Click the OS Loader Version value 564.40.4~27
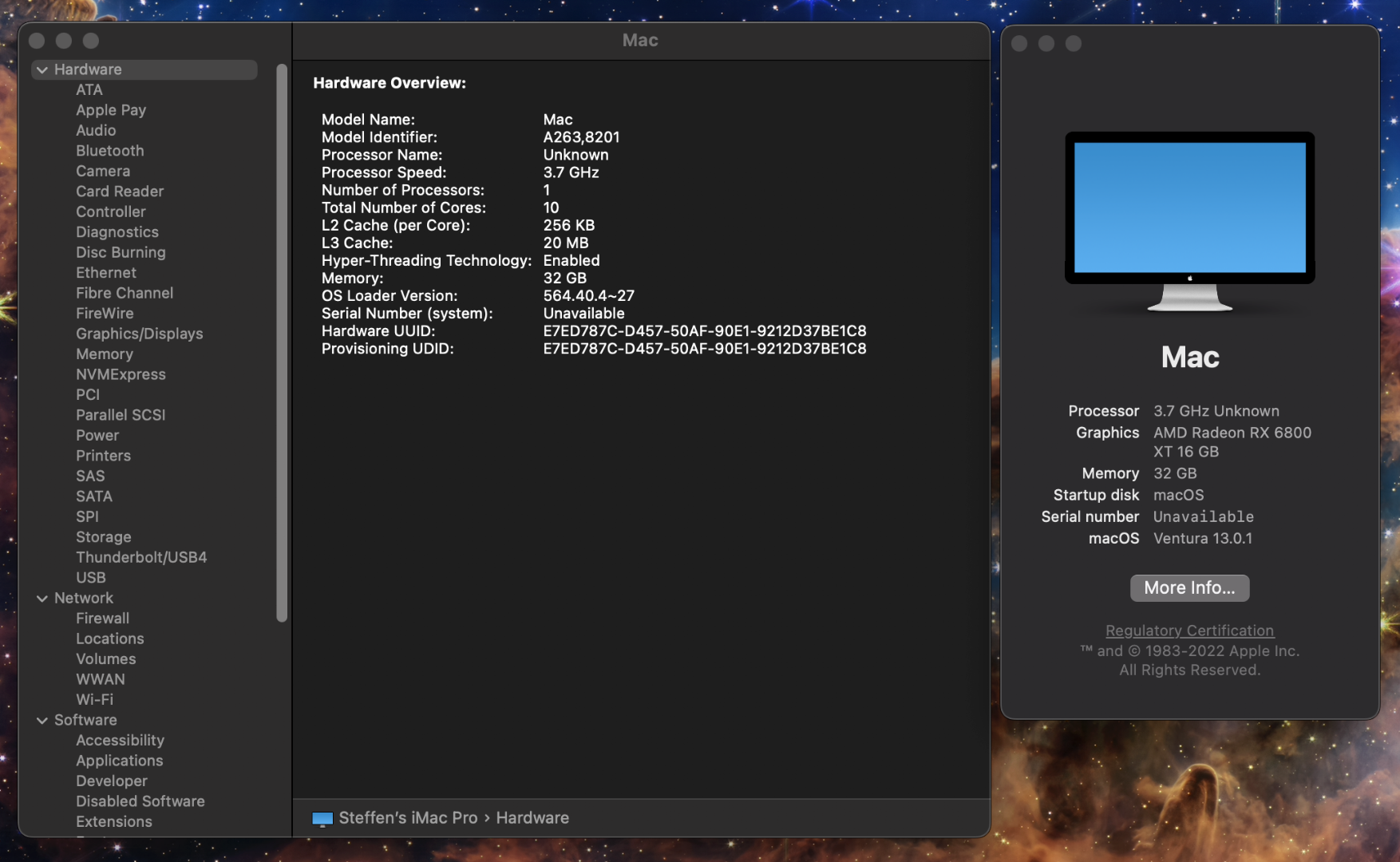 coord(589,296)
